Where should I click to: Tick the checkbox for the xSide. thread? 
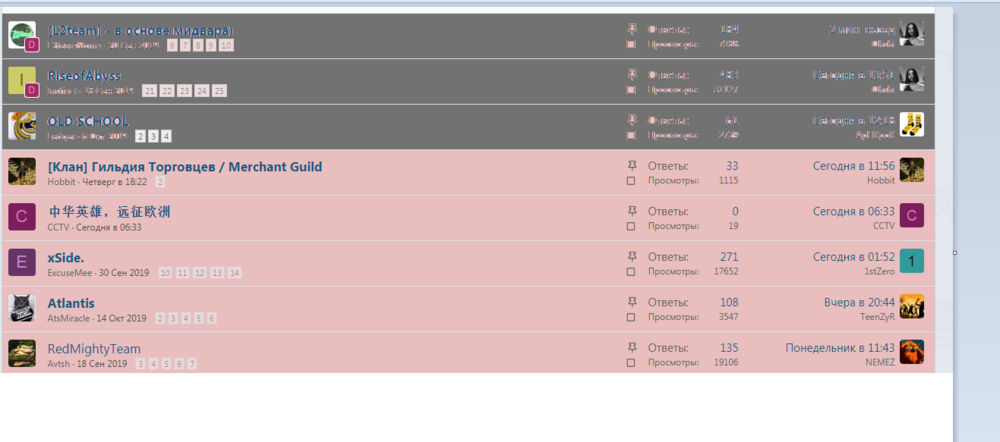(x=631, y=272)
